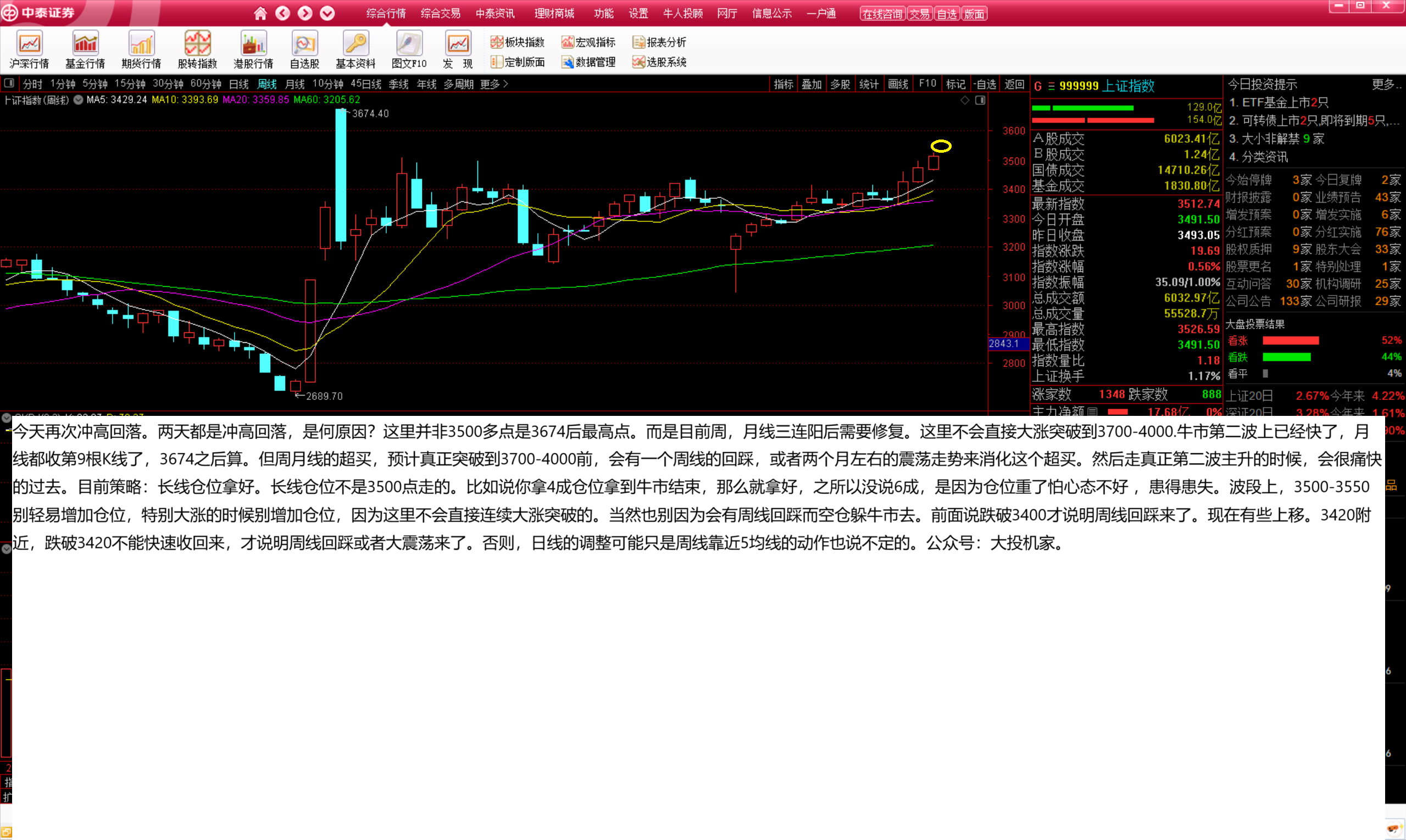Go to the home page icon

pyautogui.click(x=260, y=13)
